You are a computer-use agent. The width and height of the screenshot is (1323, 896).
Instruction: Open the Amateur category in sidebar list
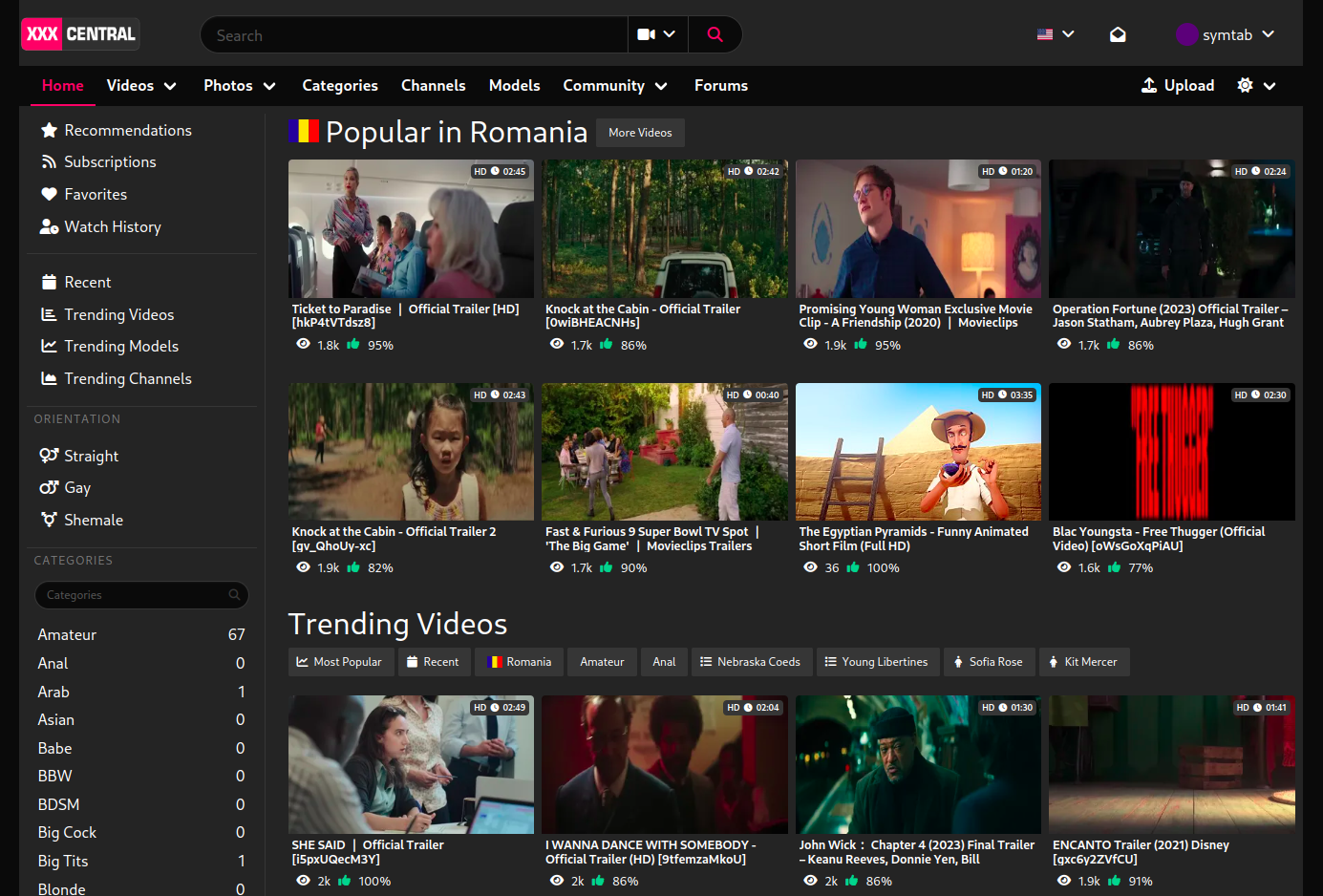[141, 634]
